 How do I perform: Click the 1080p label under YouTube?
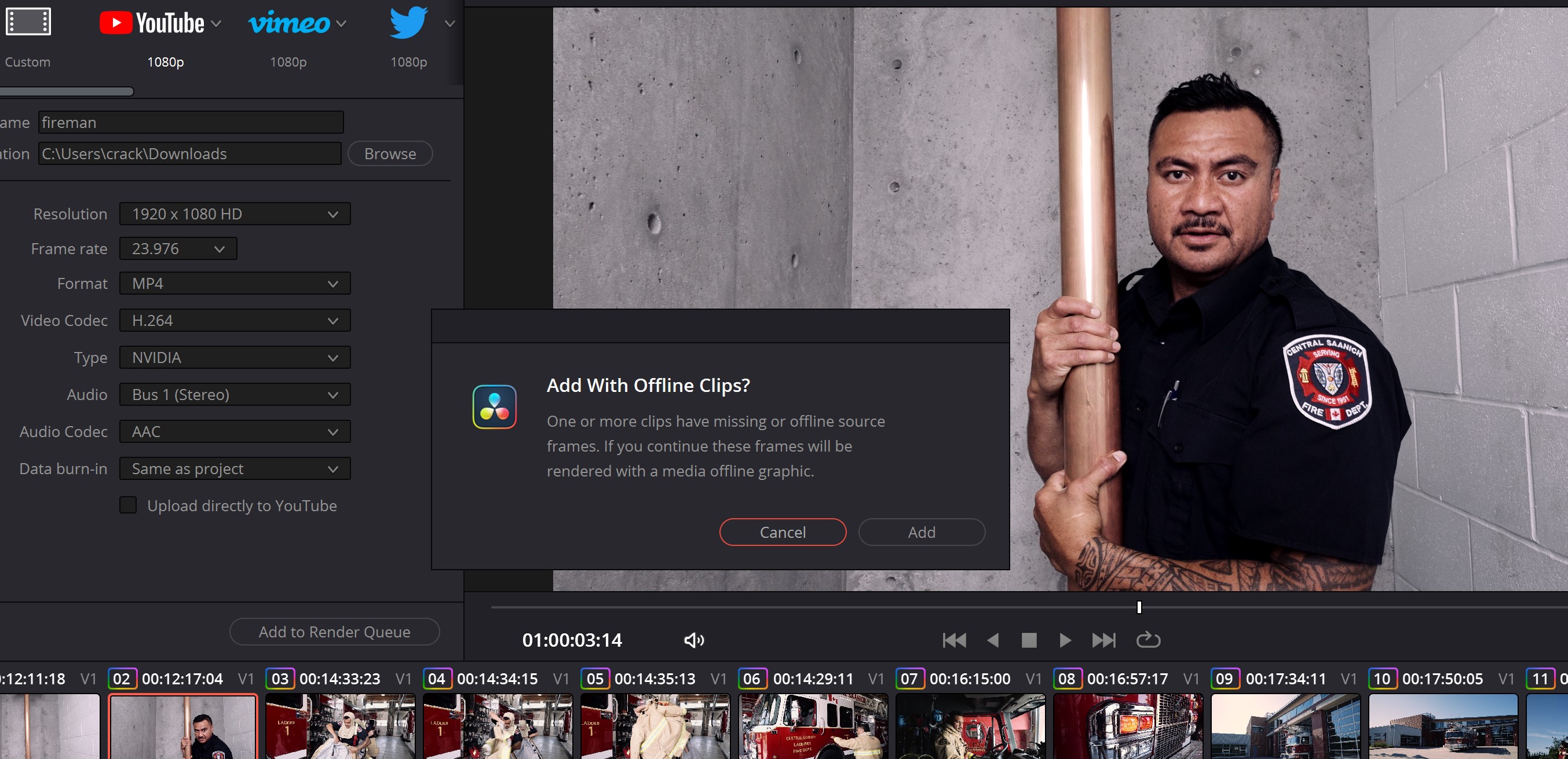[166, 62]
